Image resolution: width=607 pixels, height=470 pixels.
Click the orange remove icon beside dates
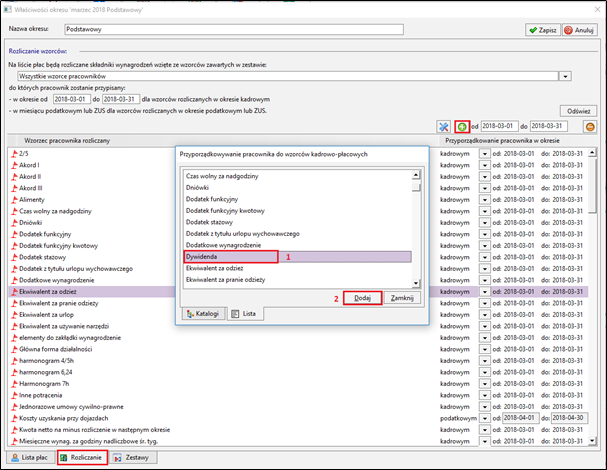coord(590,127)
